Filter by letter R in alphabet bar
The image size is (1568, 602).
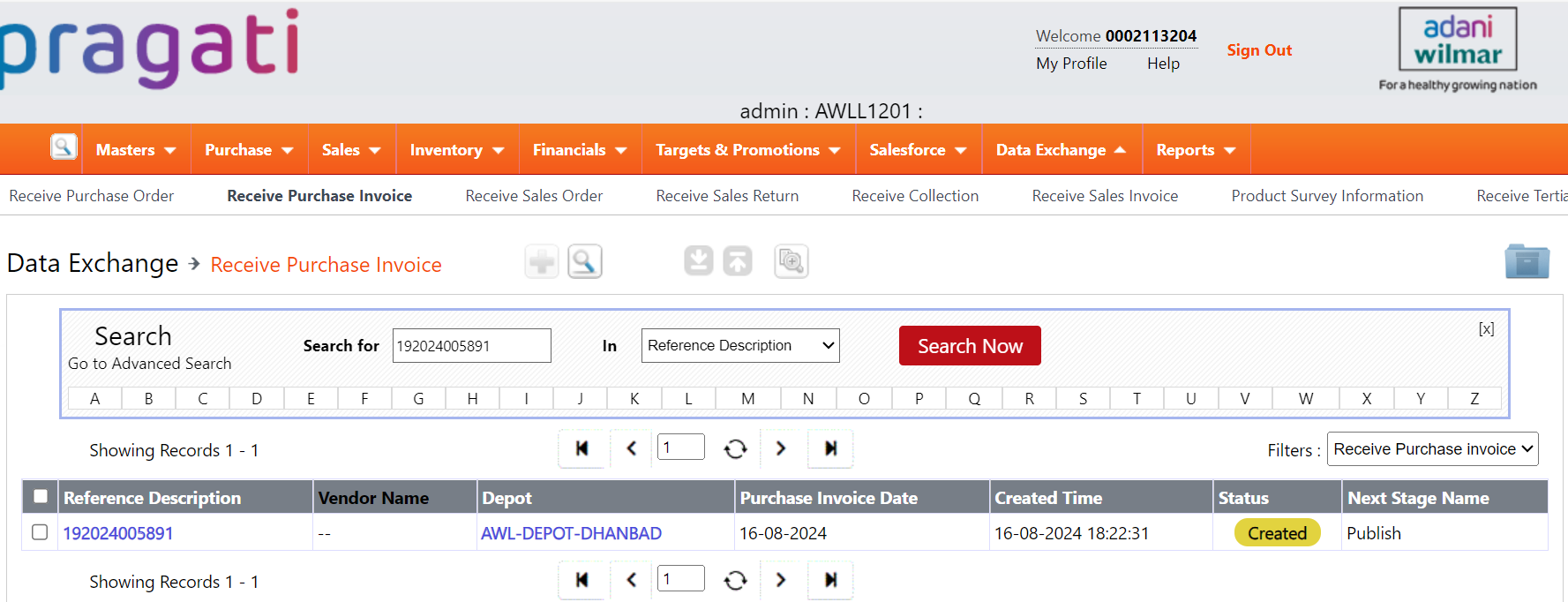1029,399
